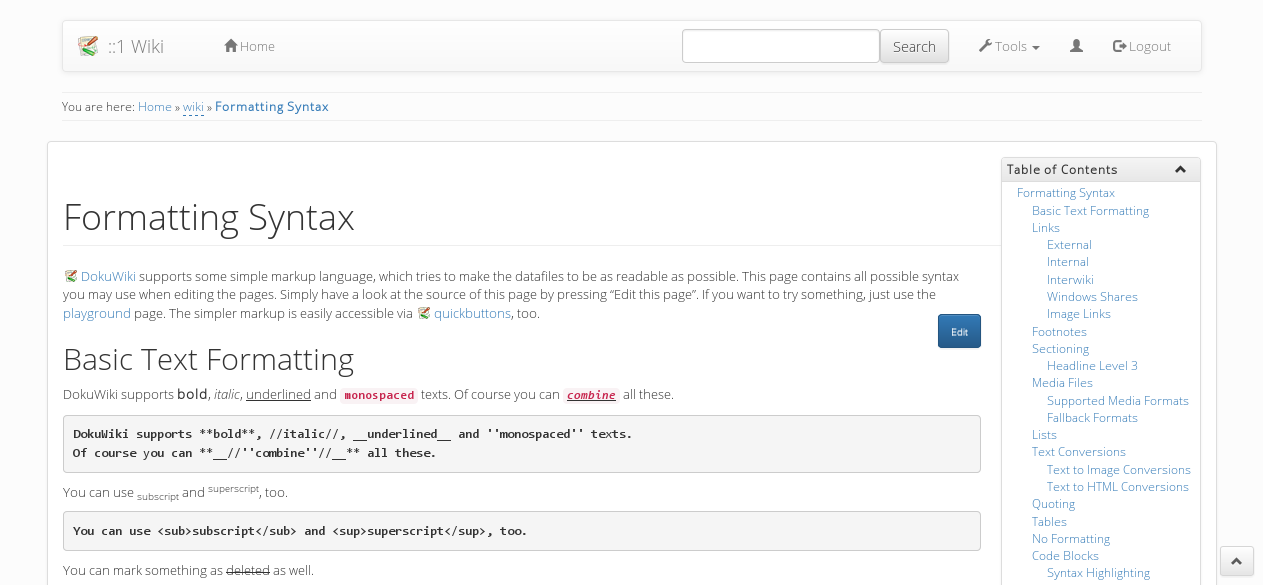
Task: Click the subscript/superscript code block
Action: [x=522, y=531]
